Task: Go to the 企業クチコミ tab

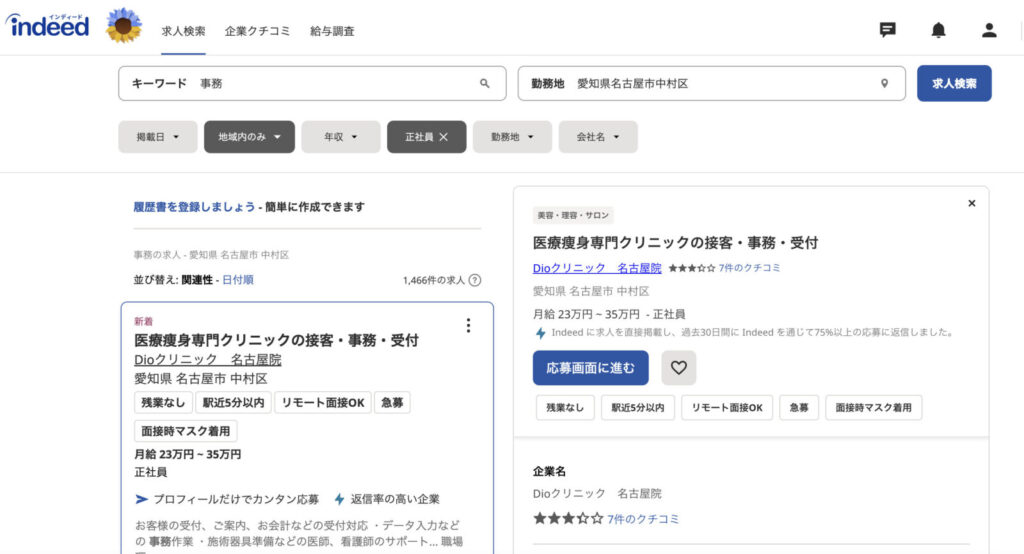Action: (257, 31)
